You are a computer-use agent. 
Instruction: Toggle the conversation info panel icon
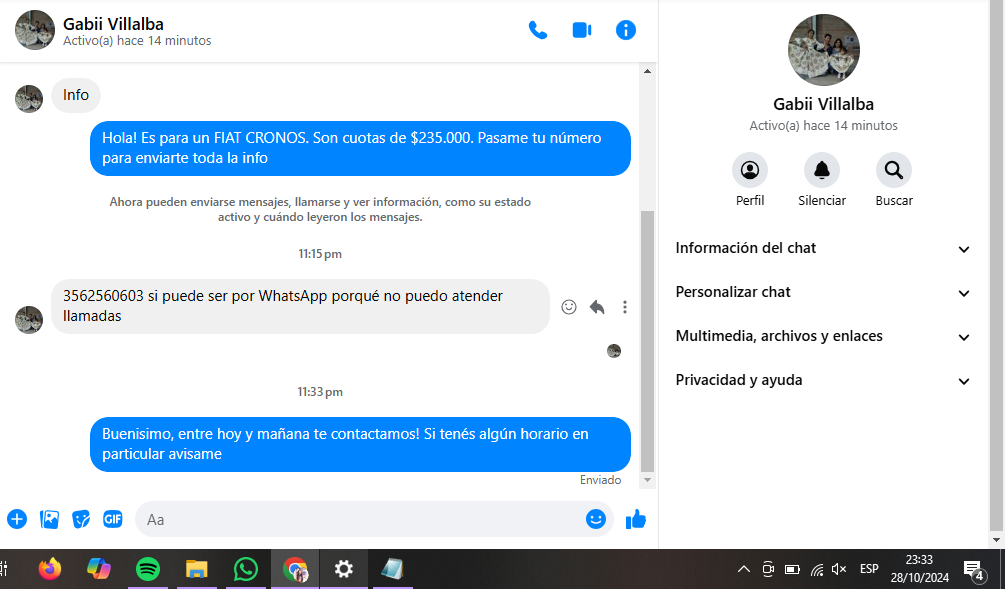(626, 30)
